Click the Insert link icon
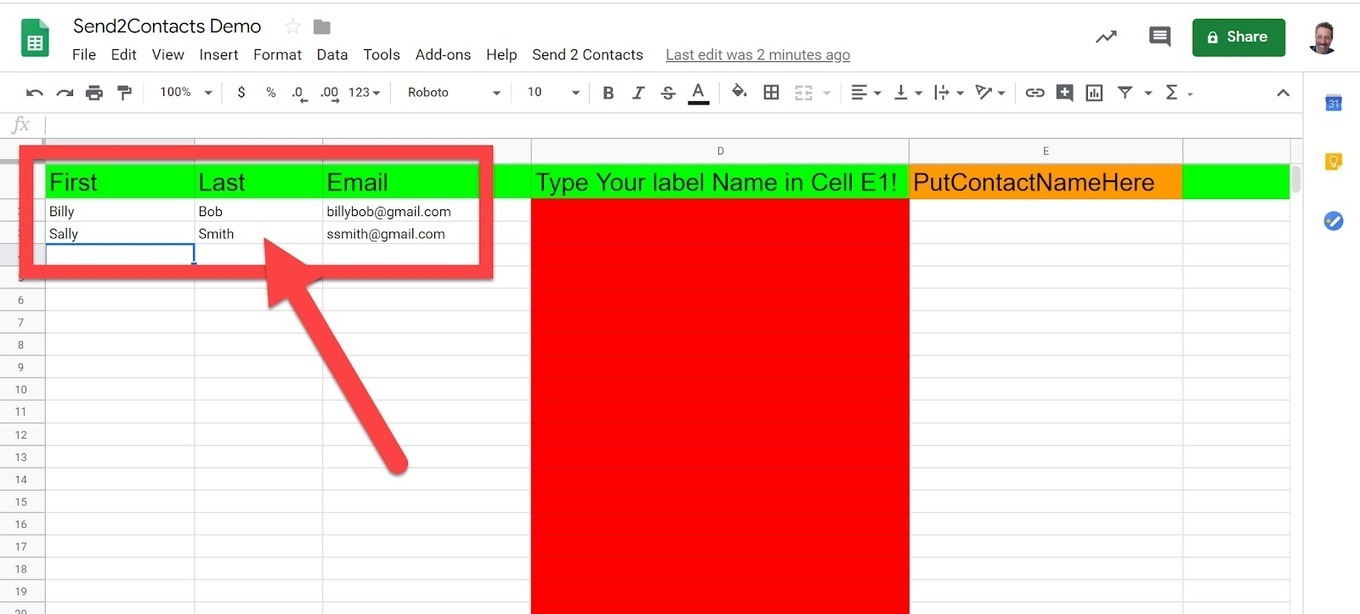The width and height of the screenshot is (1360, 614). (x=1035, y=93)
